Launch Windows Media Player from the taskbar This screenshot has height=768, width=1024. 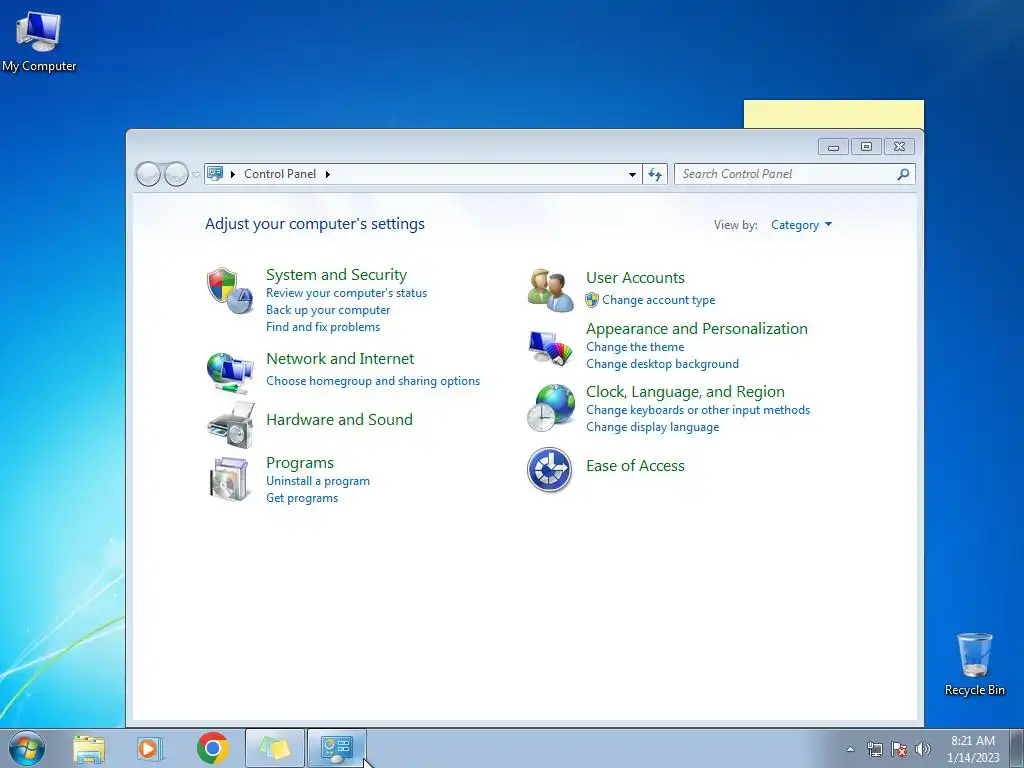(x=149, y=748)
